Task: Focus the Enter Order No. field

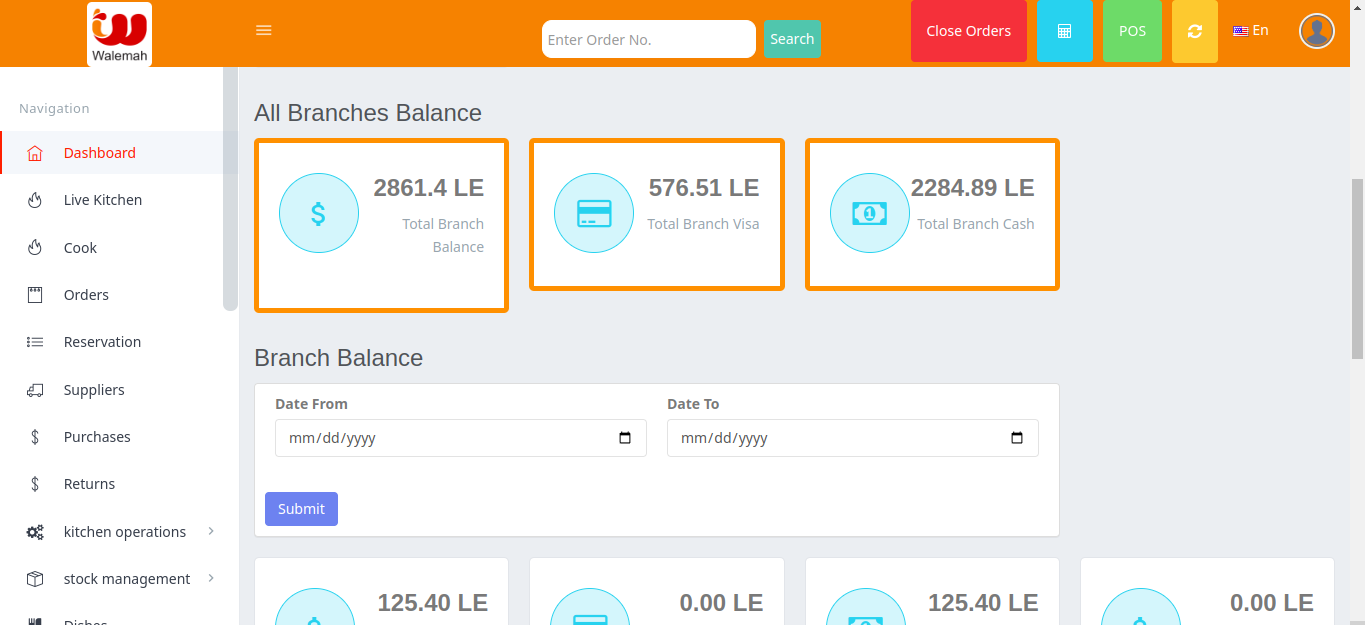Action: [x=649, y=39]
